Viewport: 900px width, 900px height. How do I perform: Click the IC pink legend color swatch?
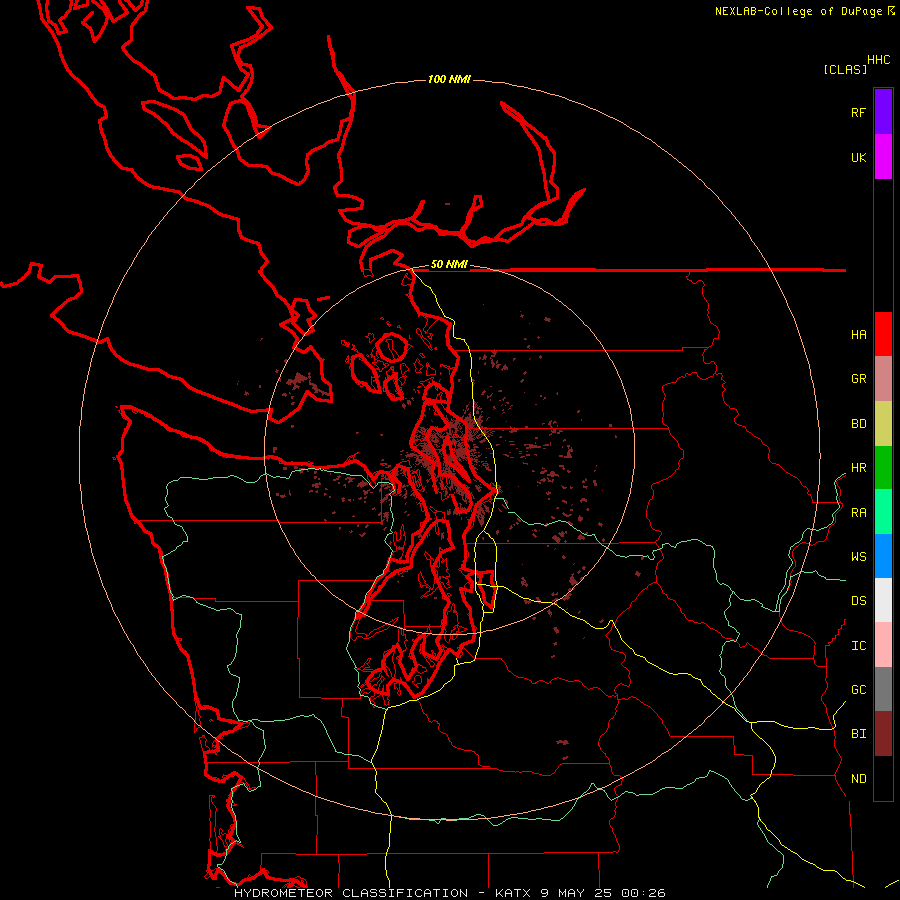coord(883,645)
